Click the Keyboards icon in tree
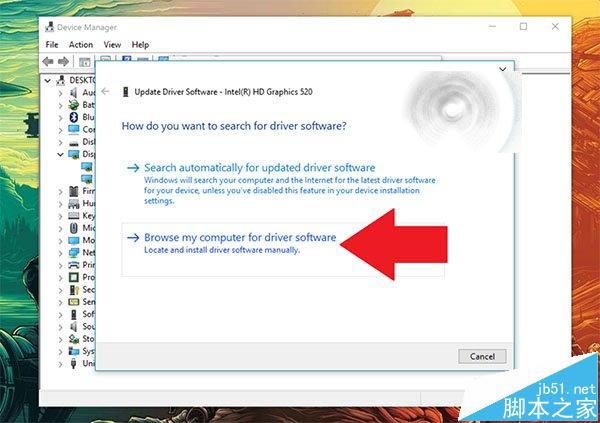 73,216
